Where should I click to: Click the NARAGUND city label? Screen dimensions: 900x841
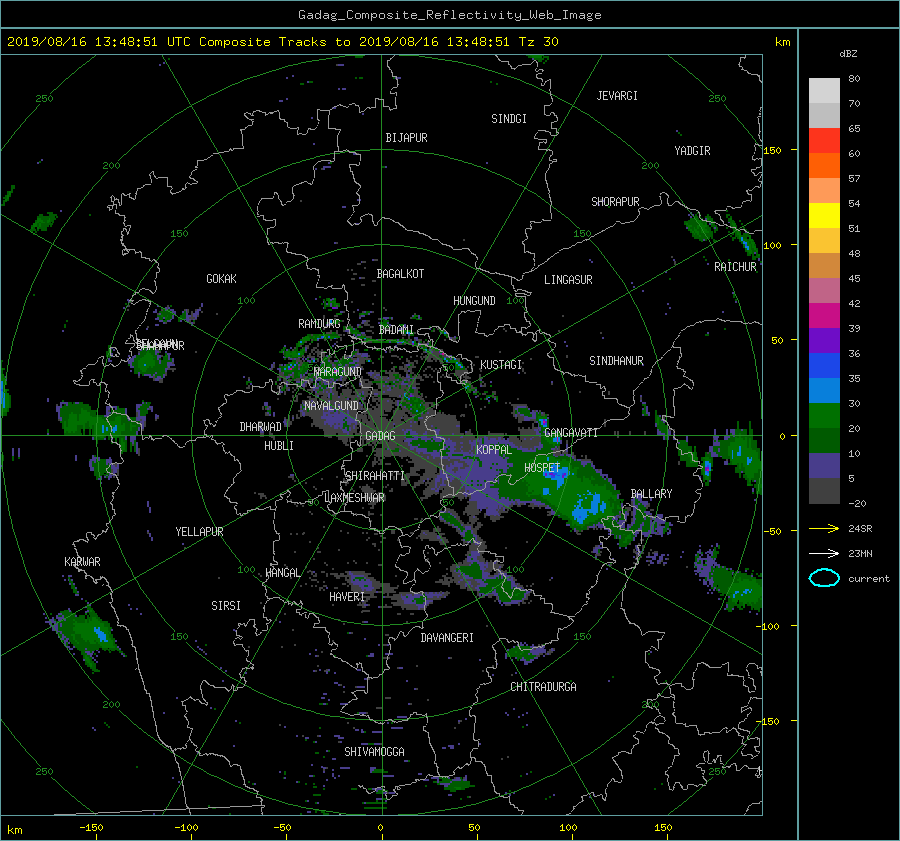point(338,372)
